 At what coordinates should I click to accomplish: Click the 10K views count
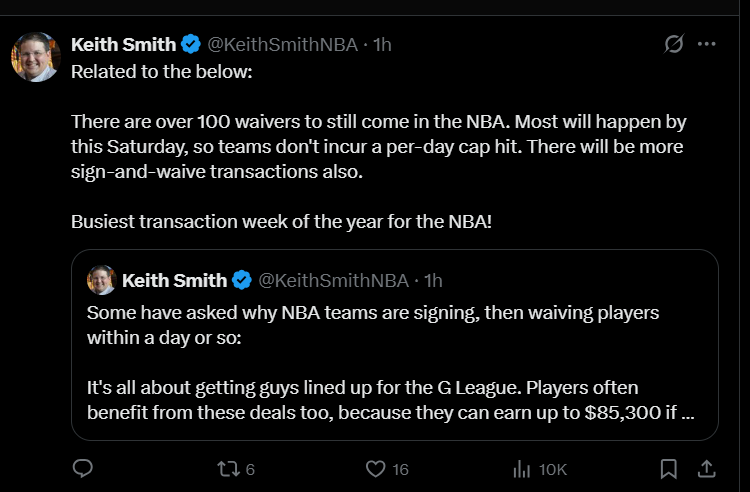(x=553, y=468)
